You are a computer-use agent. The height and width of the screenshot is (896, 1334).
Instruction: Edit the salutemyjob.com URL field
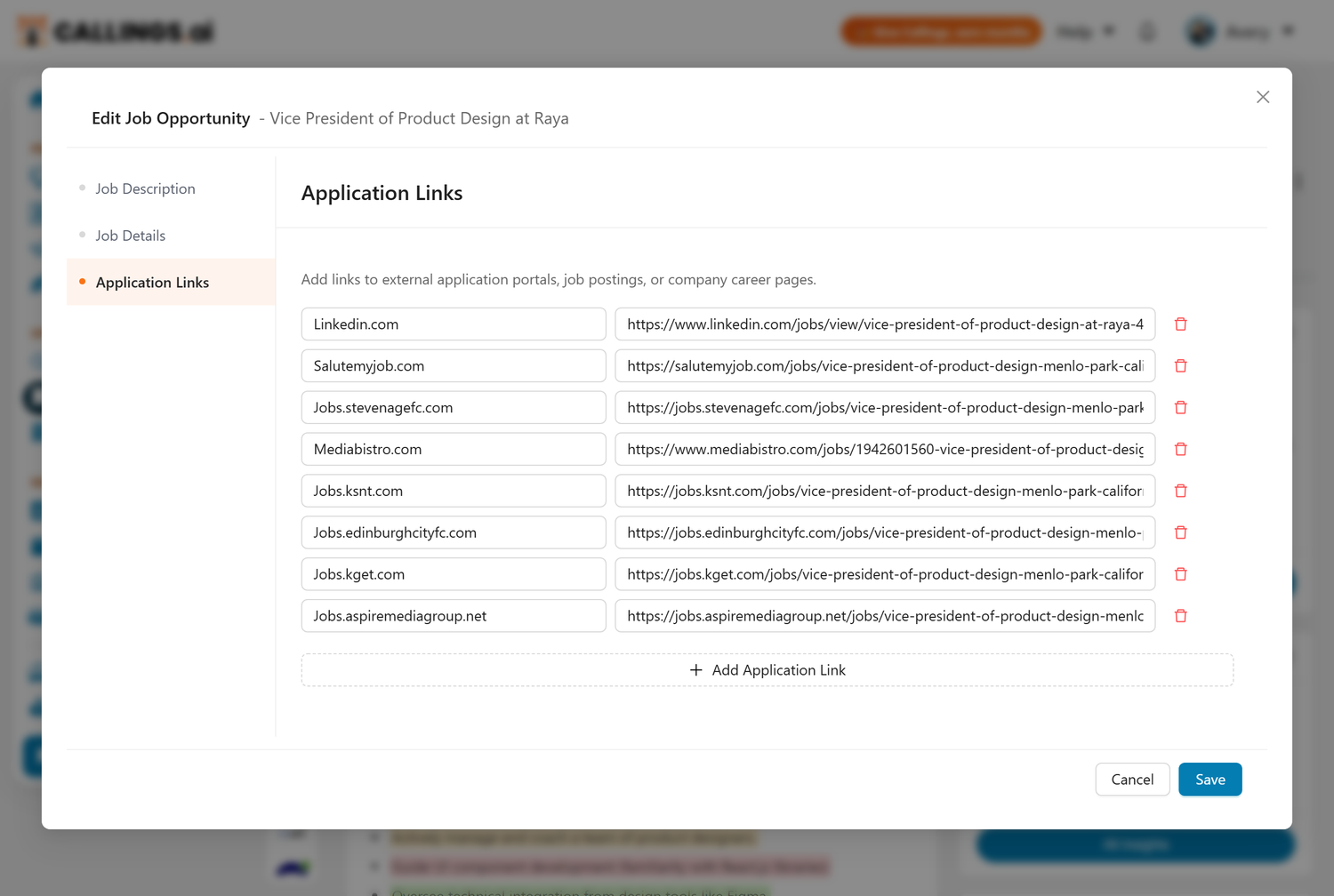885,366
